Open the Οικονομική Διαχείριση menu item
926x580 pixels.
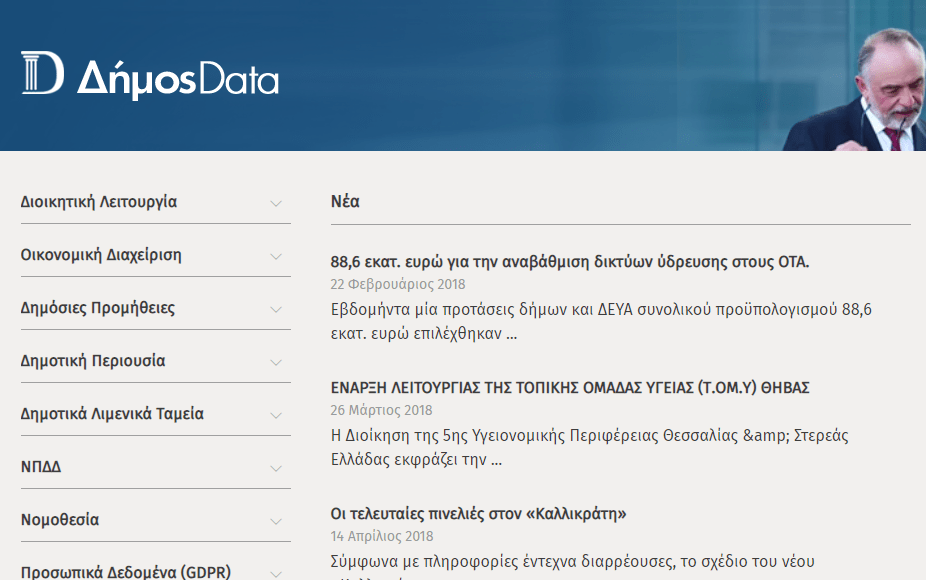click(101, 255)
